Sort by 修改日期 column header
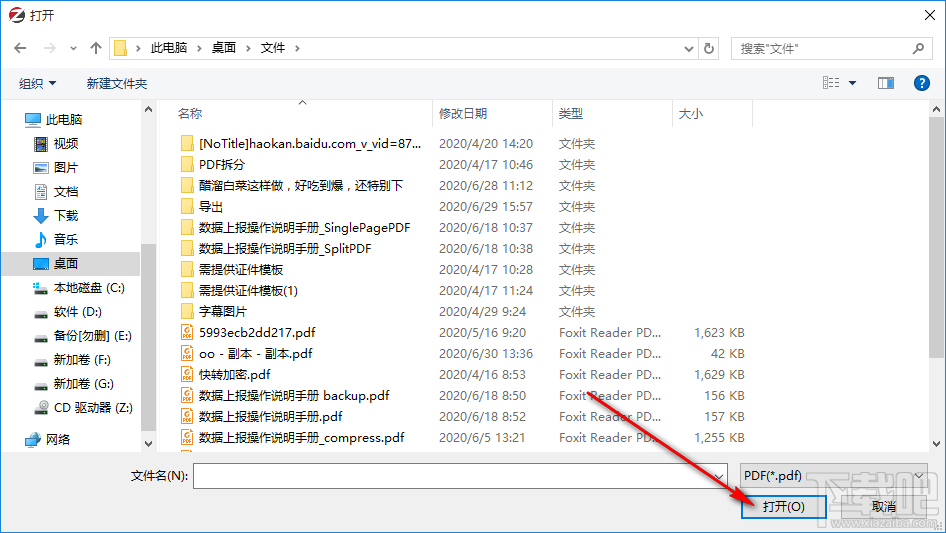Viewport: 946px width, 533px height. tap(463, 113)
